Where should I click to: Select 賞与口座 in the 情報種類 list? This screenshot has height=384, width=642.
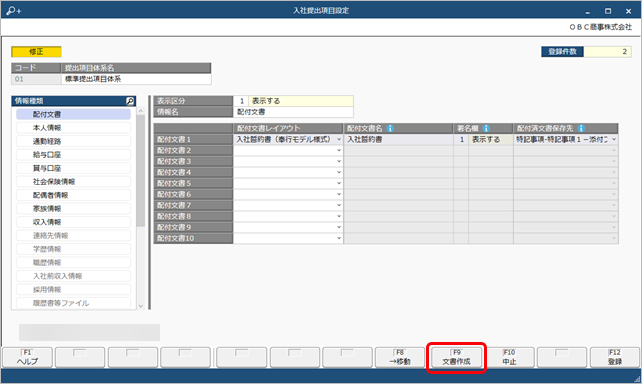click(x=73, y=168)
